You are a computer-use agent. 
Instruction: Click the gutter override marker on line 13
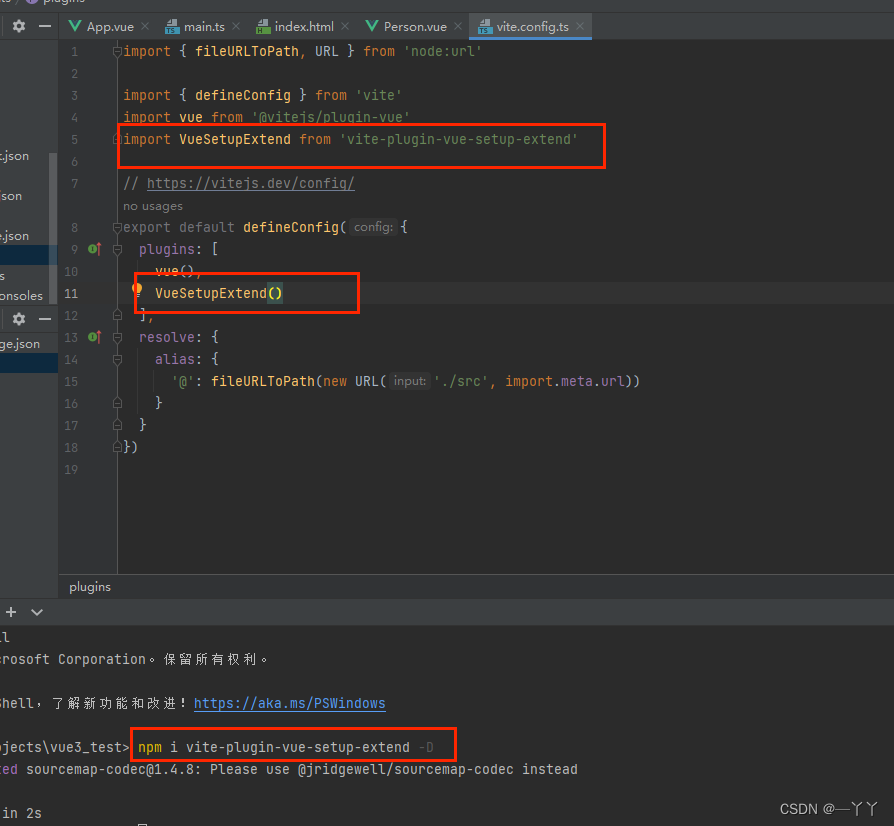[95, 337]
